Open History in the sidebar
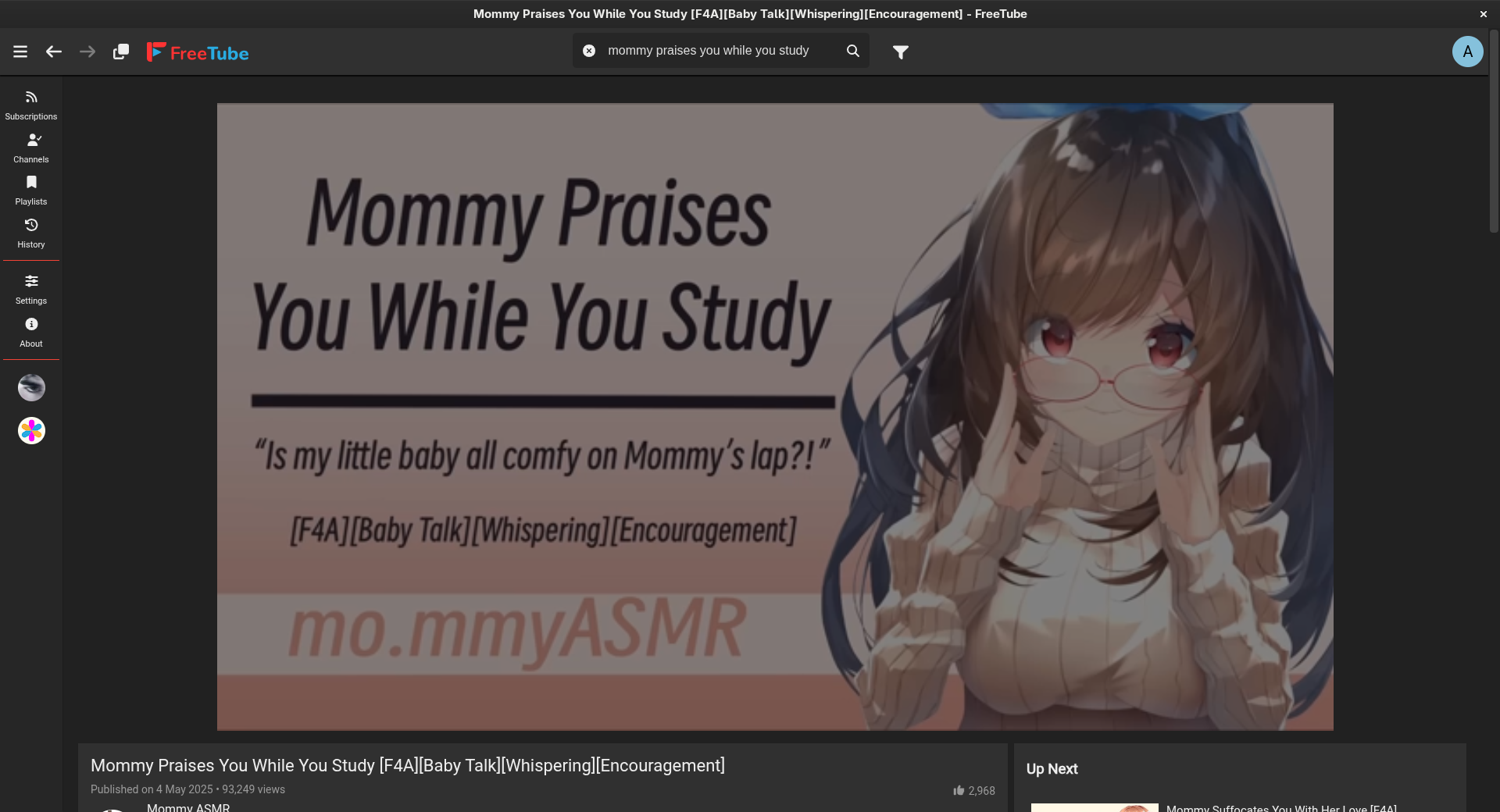The width and height of the screenshot is (1500, 812). (31, 233)
